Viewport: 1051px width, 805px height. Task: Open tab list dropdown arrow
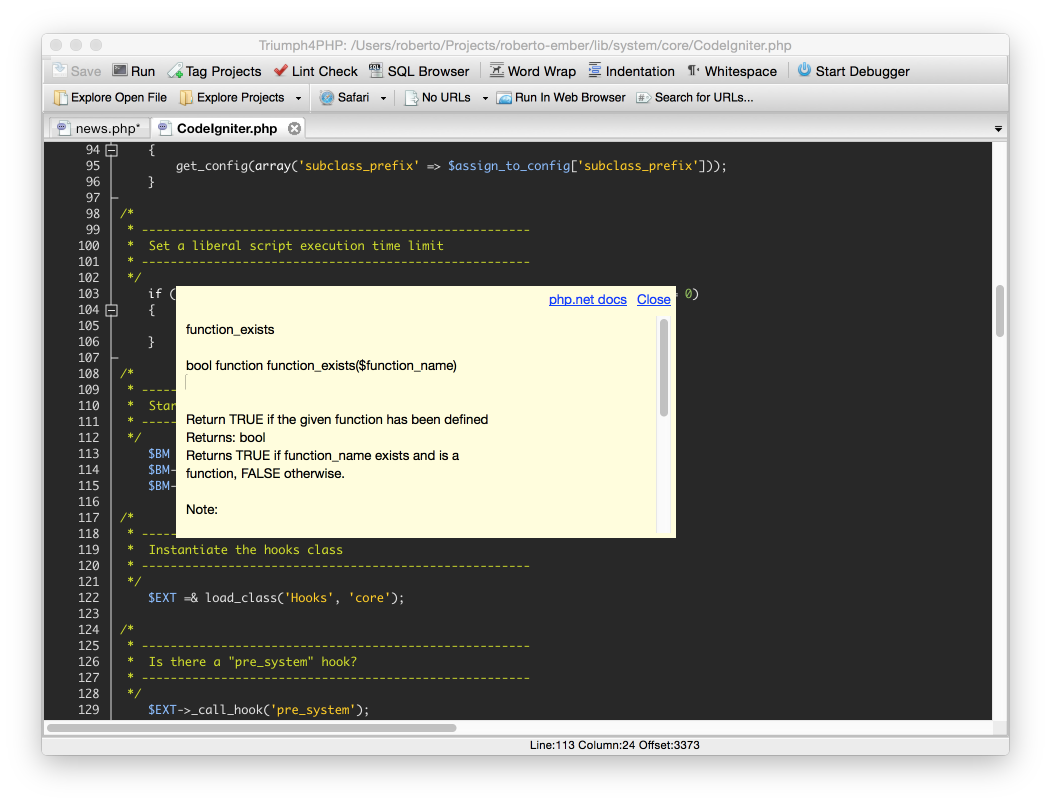(x=998, y=129)
